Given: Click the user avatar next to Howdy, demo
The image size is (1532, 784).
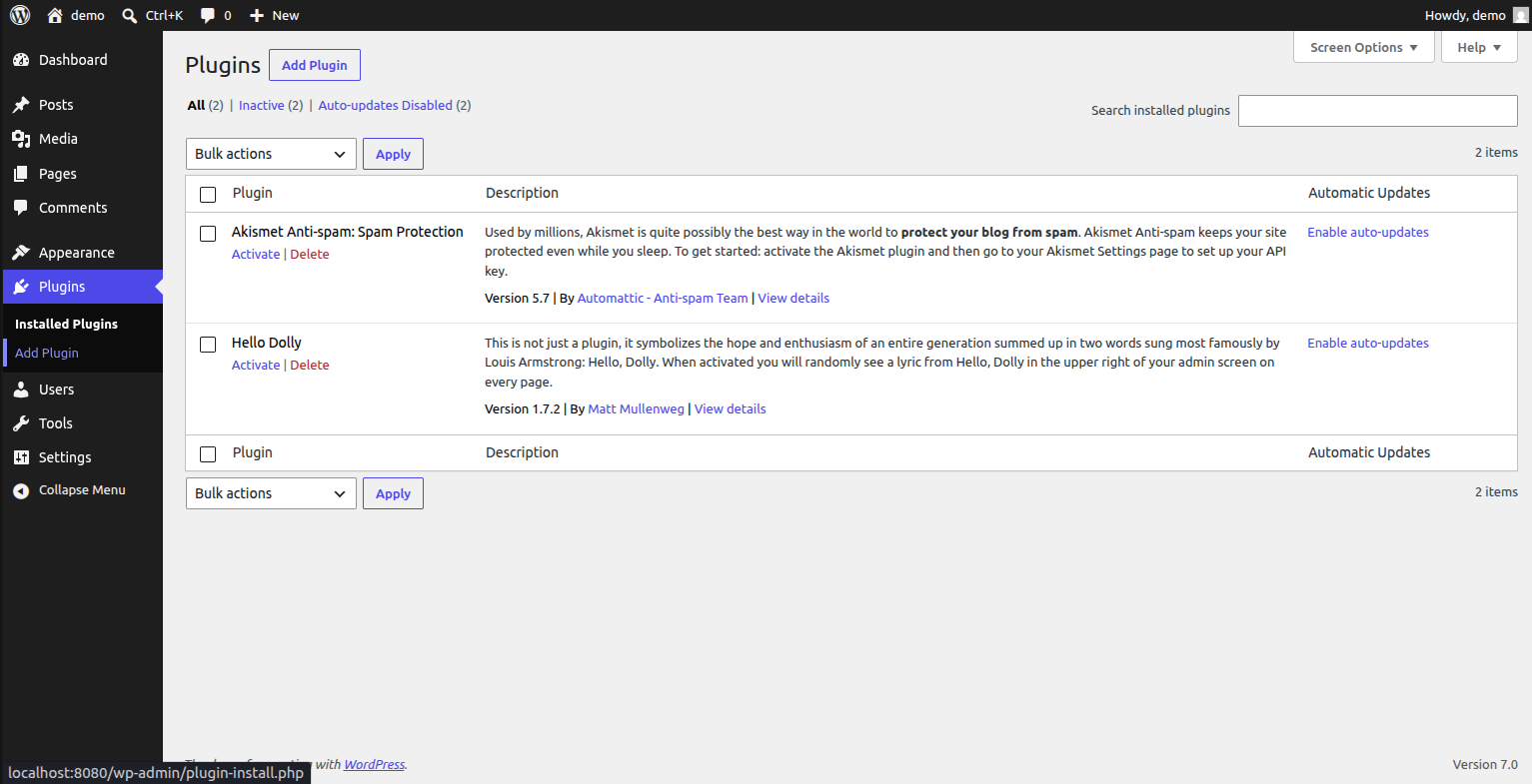Looking at the screenshot, I should [1521, 15].
